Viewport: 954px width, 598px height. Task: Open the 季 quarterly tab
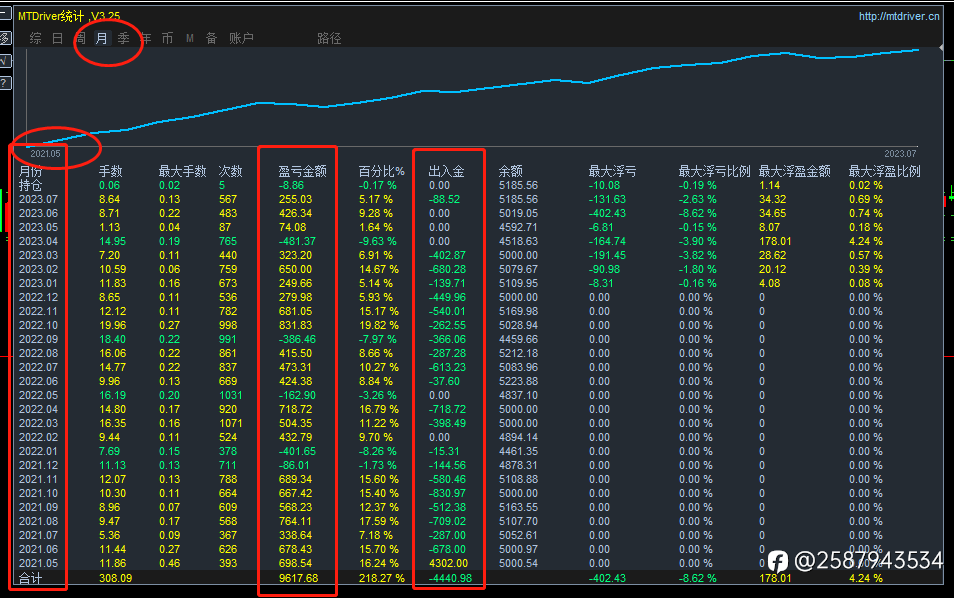pos(124,38)
